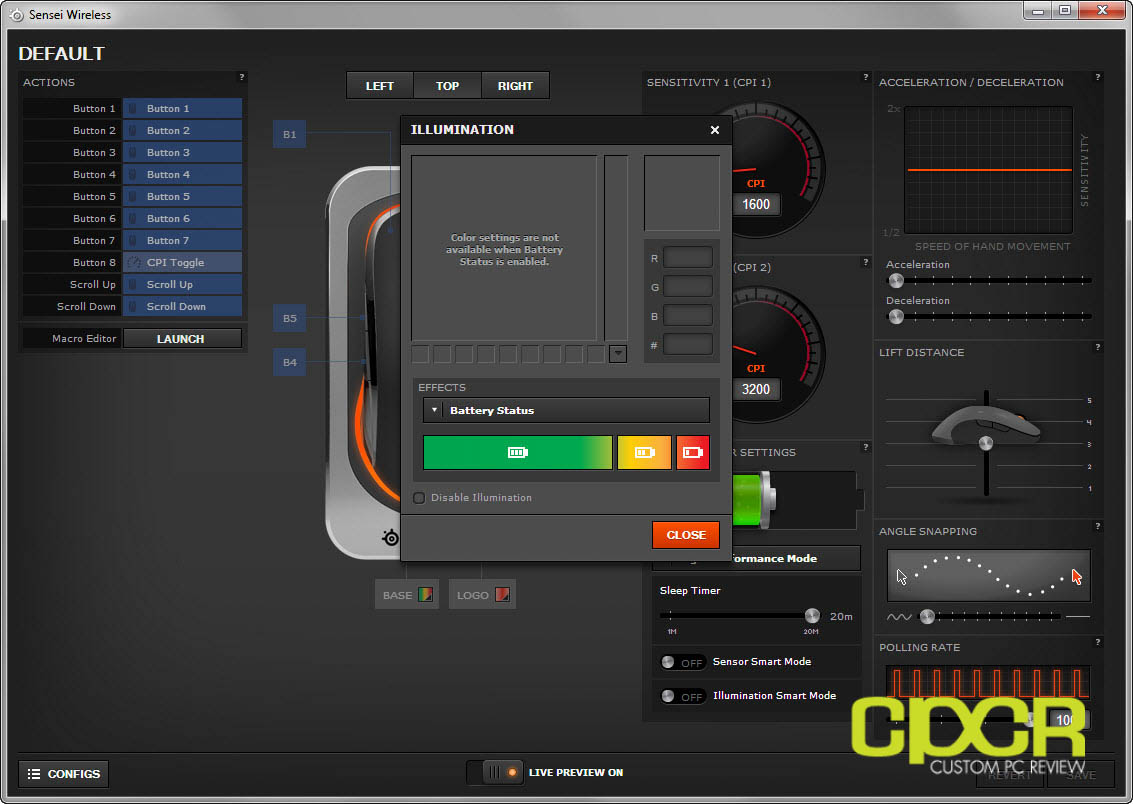
Task: Open the Button 7 action dropdown
Action: 182,241
